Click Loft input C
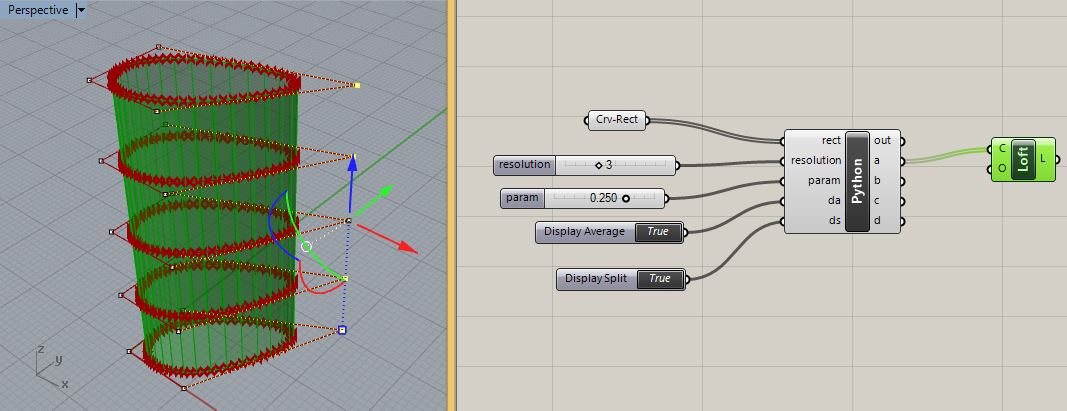This screenshot has width=1067, height=411. point(1002,148)
